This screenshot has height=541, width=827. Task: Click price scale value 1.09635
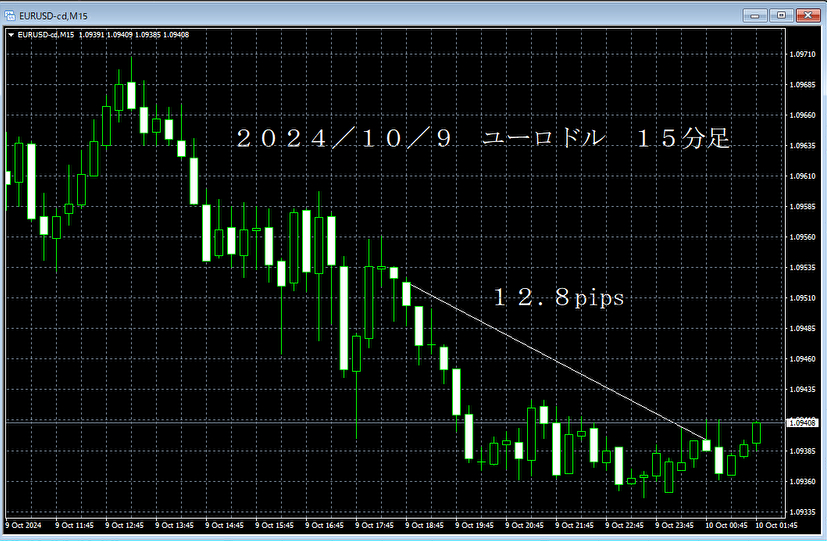[x=802, y=146]
